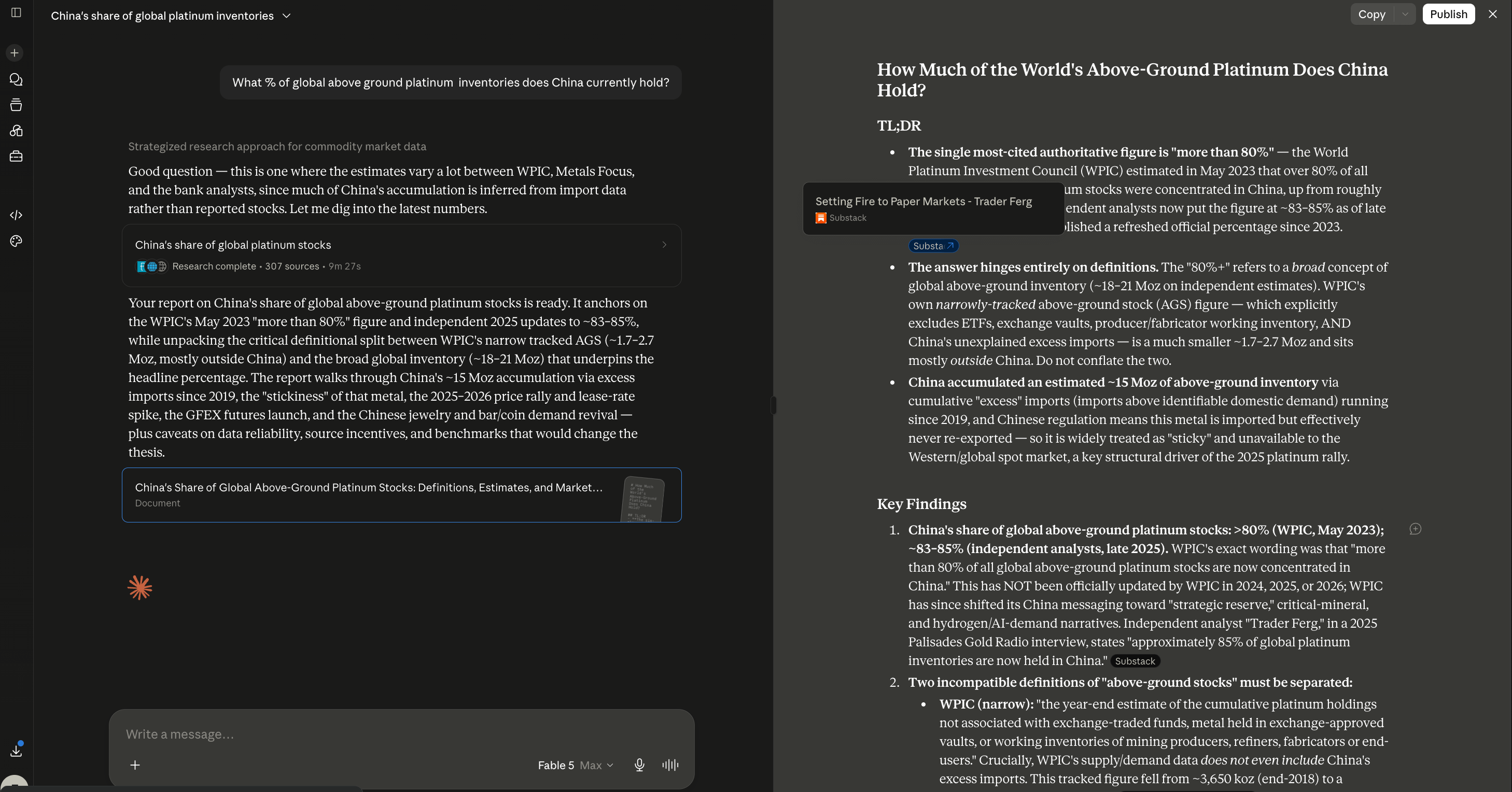Activate the microphone dictation icon

coord(640,765)
